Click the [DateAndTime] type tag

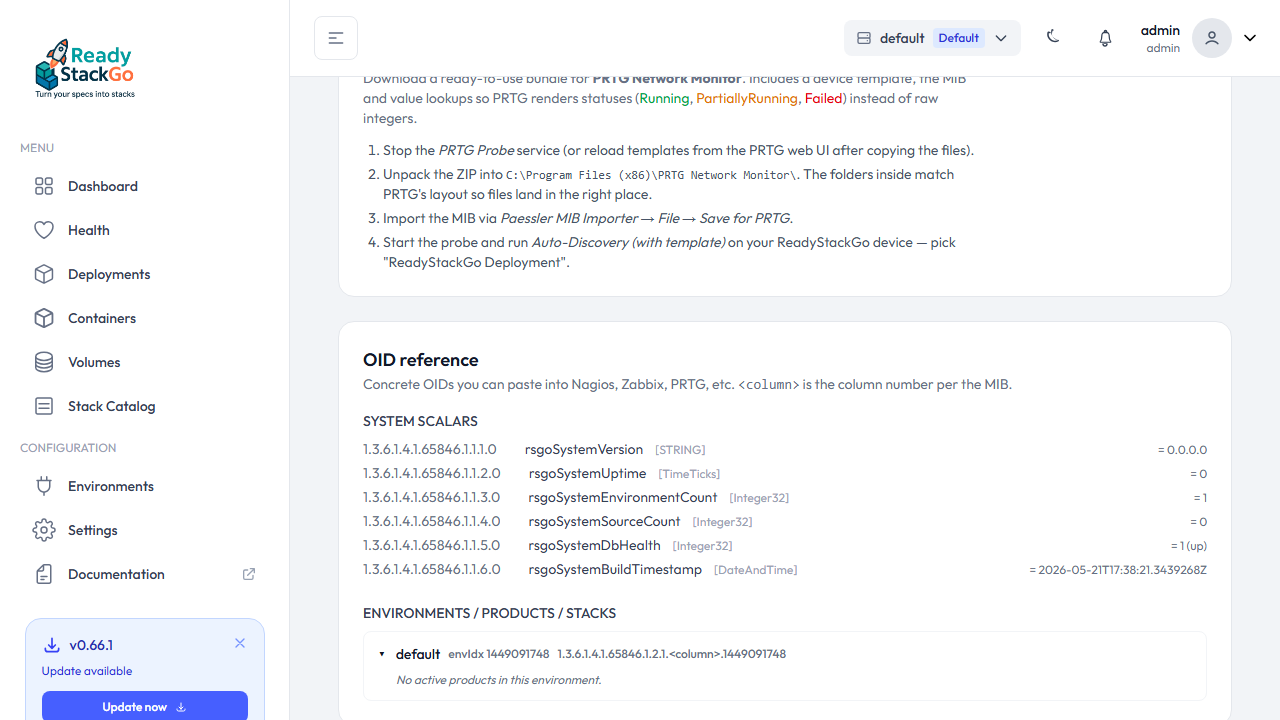756,570
